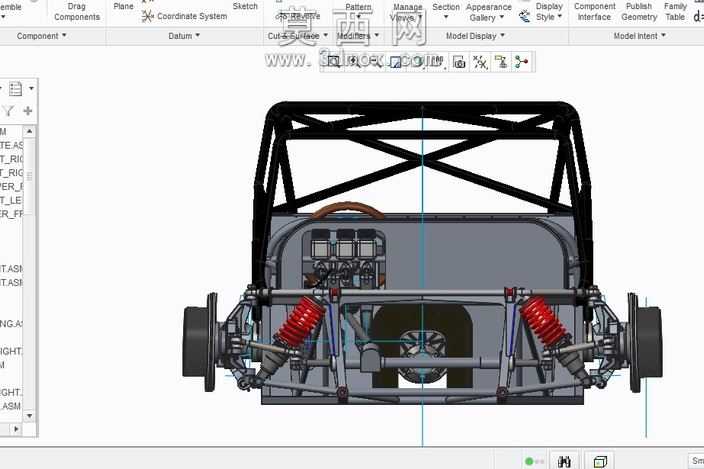The image size is (704, 469).
Task: Open the Drag Components tool
Action: pyautogui.click(x=77, y=12)
